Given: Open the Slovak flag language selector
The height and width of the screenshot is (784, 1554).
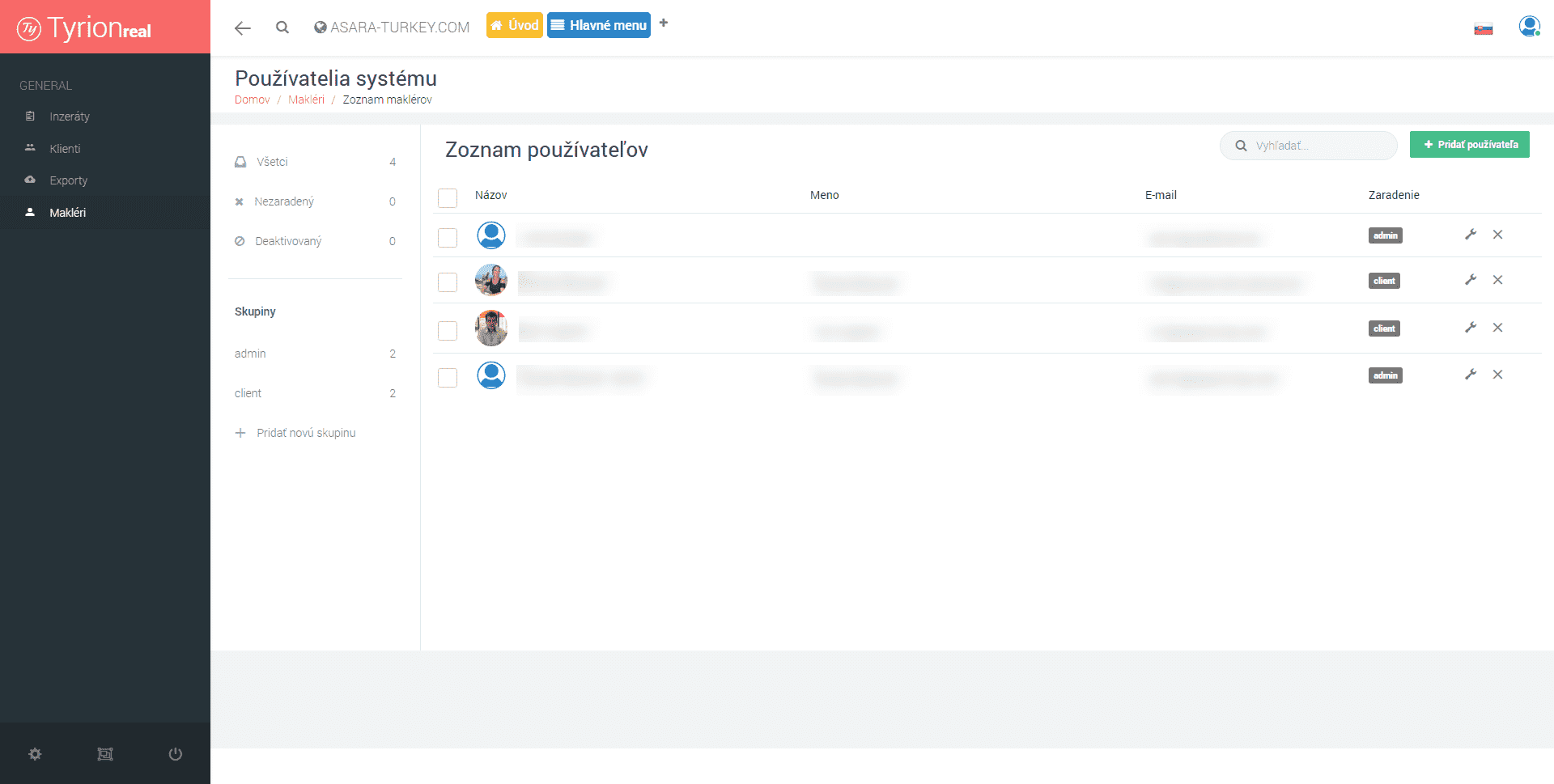Looking at the screenshot, I should pyautogui.click(x=1483, y=30).
